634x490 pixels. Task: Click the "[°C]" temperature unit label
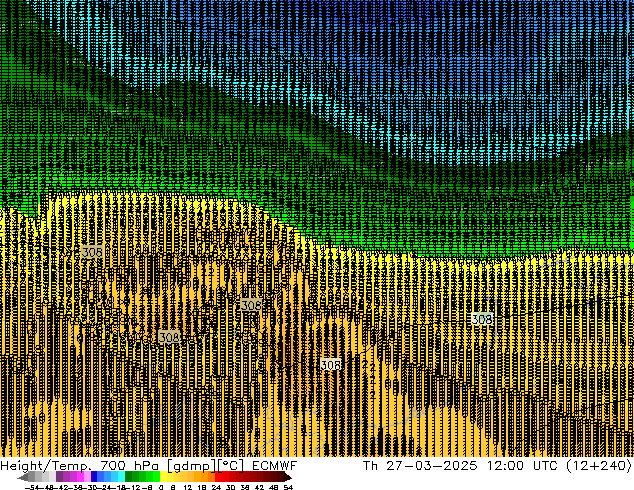(231, 466)
